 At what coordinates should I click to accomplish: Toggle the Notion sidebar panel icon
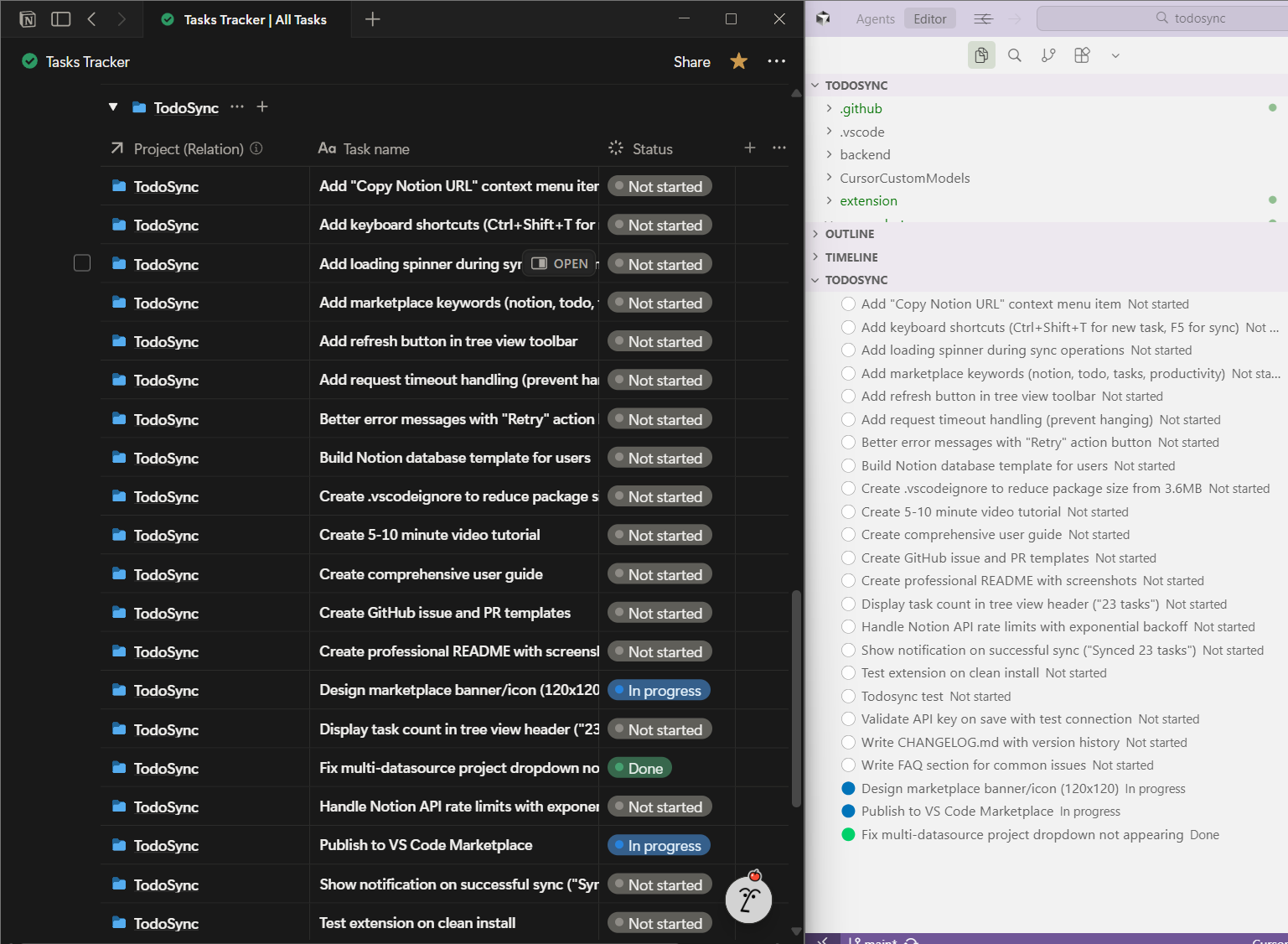pyautogui.click(x=60, y=18)
